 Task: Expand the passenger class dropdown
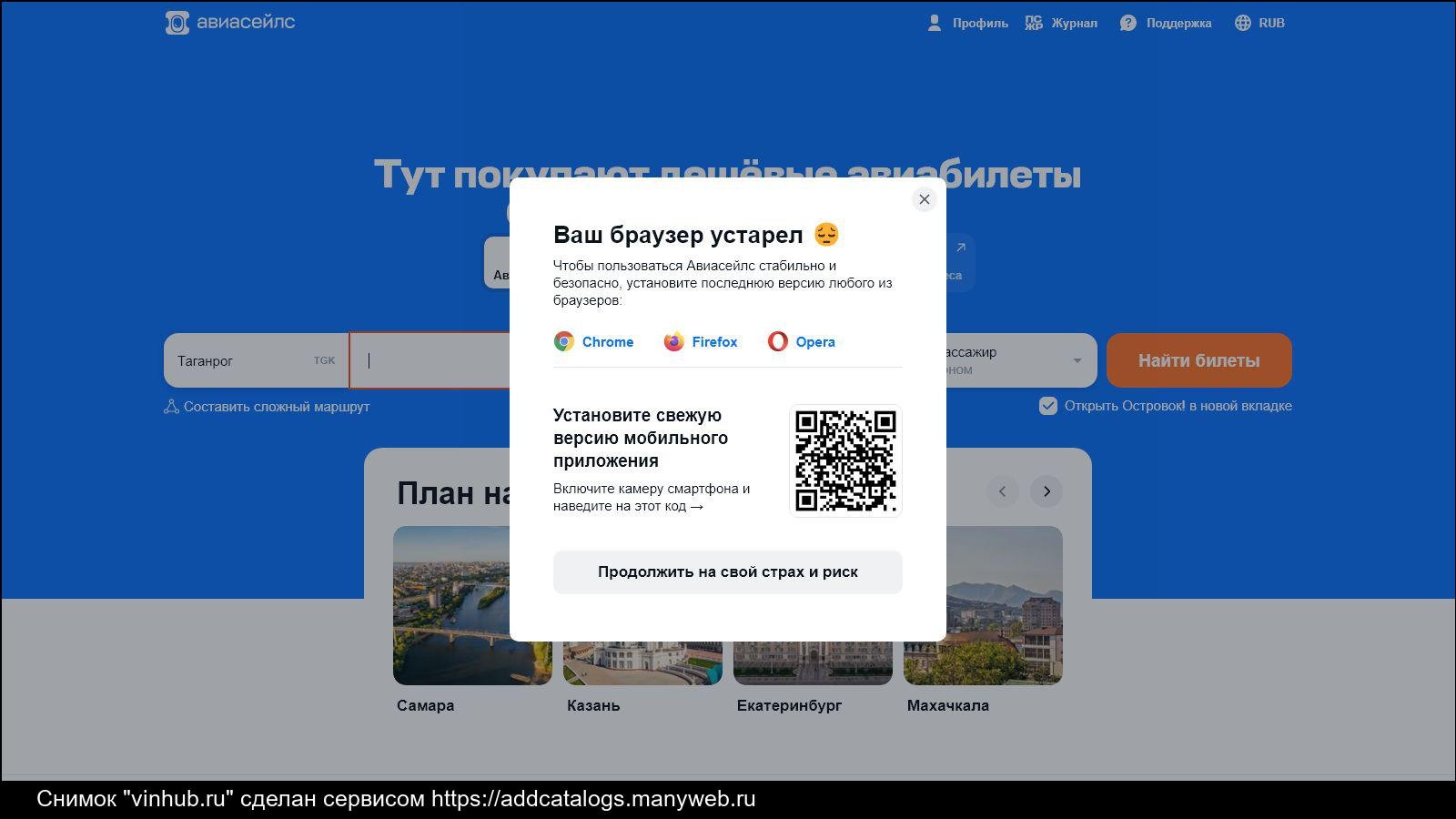(1077, 360)
